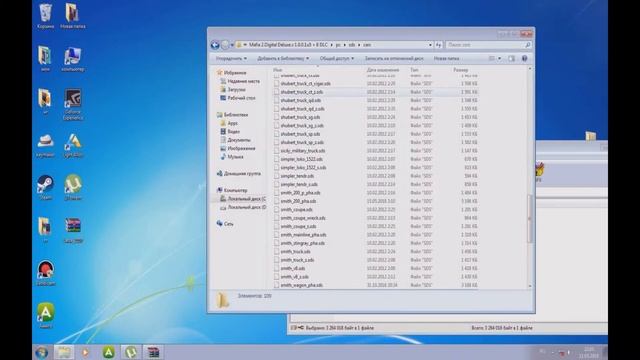
Task: Select file smith_wagon_pha.sds
Action: pos(301,285)
